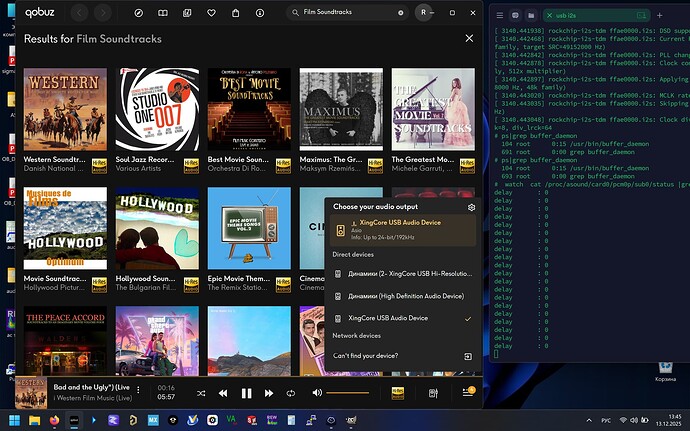Click the now playing Western album thumbnail
The image size is (690, 431).
(31, 393)
